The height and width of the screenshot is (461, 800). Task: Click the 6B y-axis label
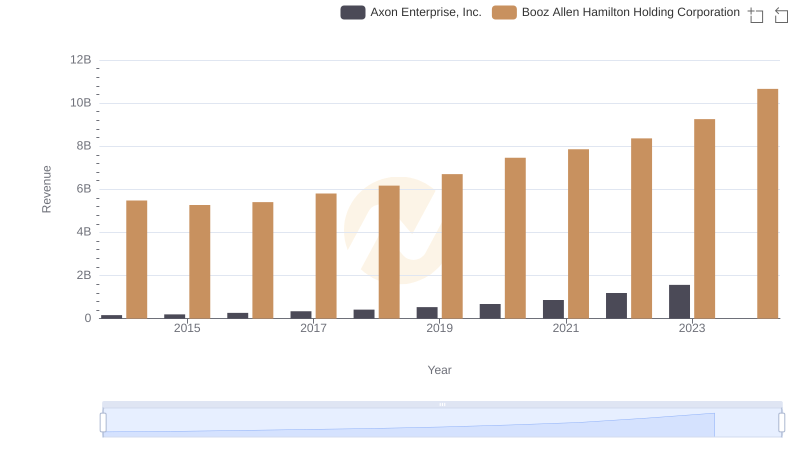pyautogui.click(x=84, y=189)
